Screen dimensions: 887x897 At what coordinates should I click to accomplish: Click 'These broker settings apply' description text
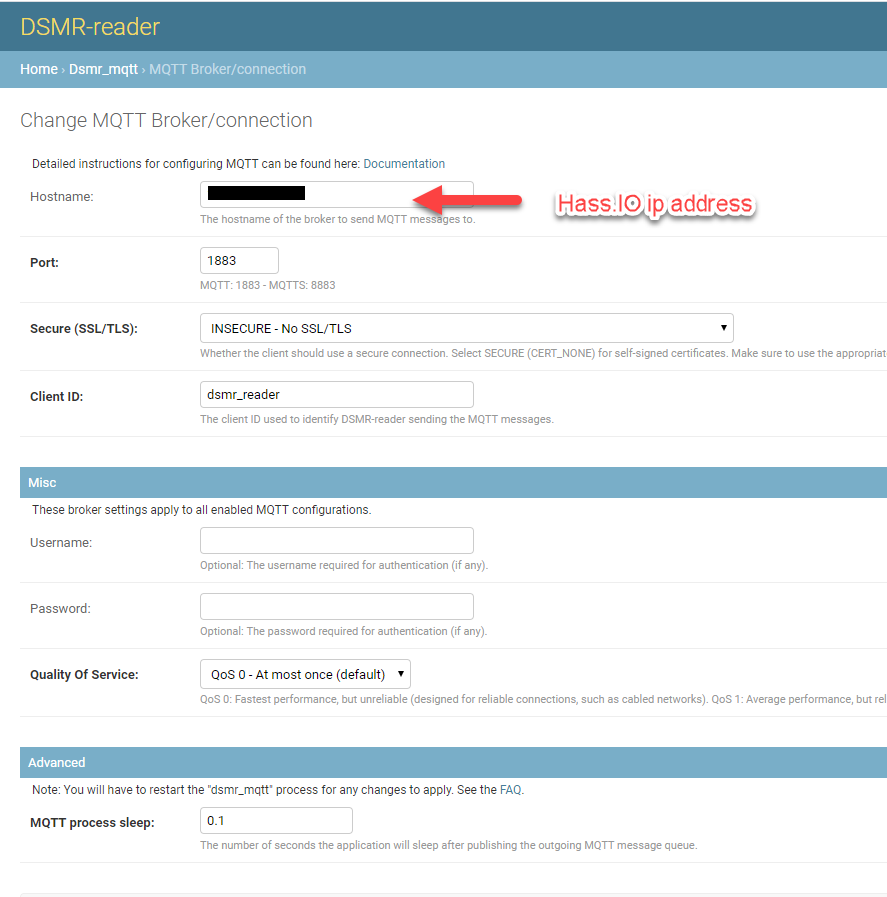[x=202, y=510]
